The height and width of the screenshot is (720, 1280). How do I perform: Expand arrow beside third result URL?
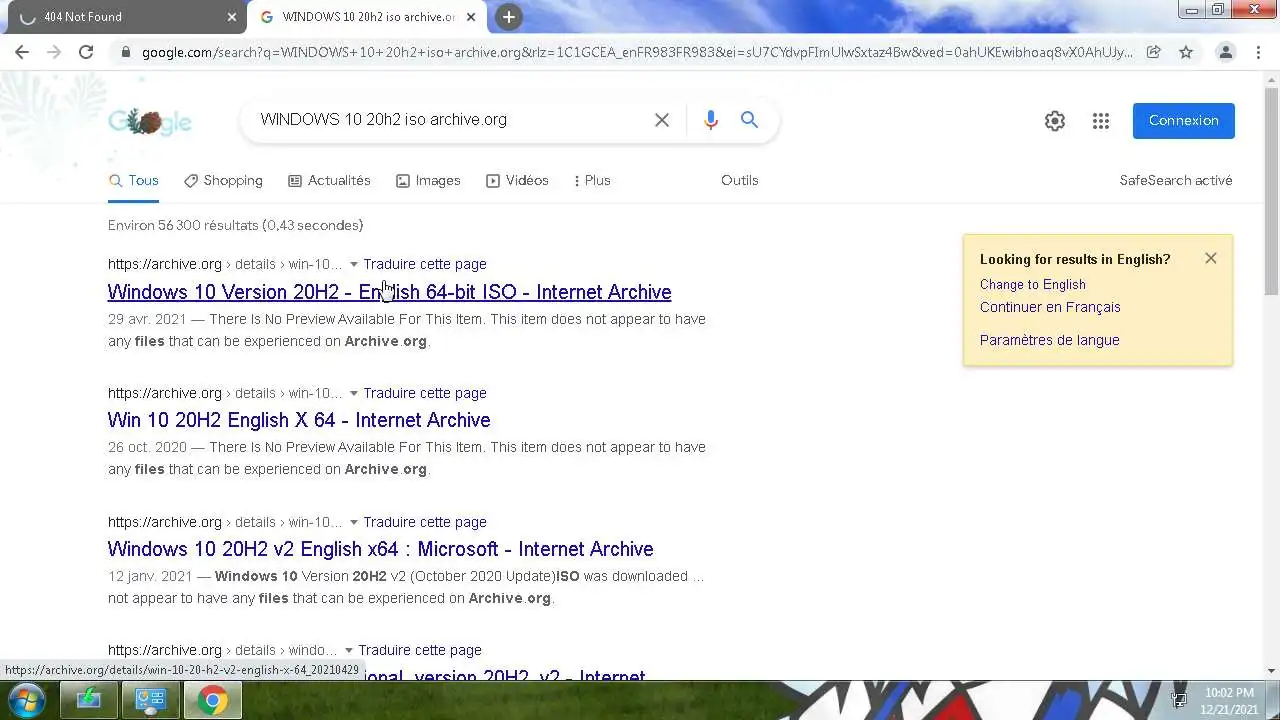(x=353, y=523)
